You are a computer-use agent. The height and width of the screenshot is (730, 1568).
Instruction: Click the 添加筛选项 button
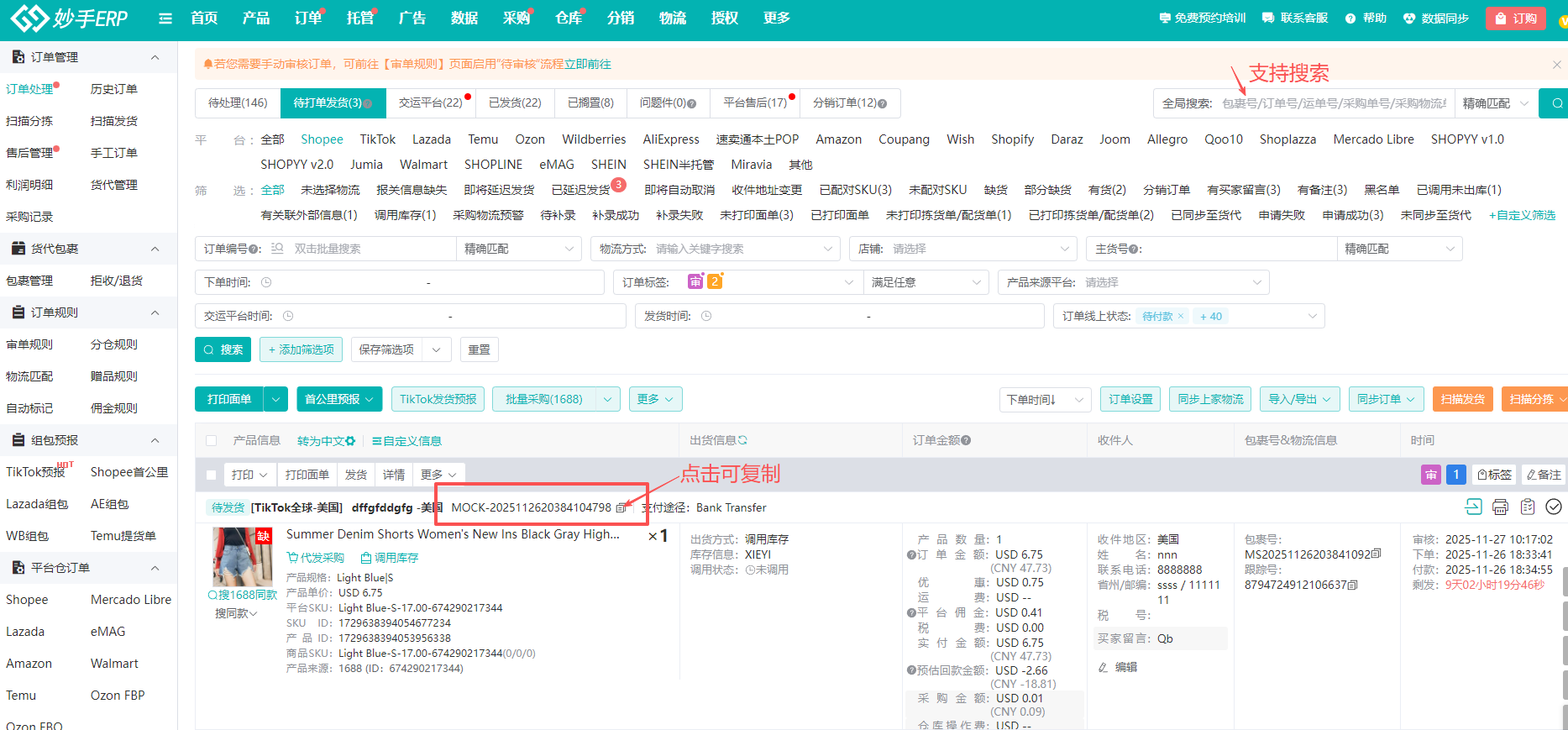pos(301,349)
